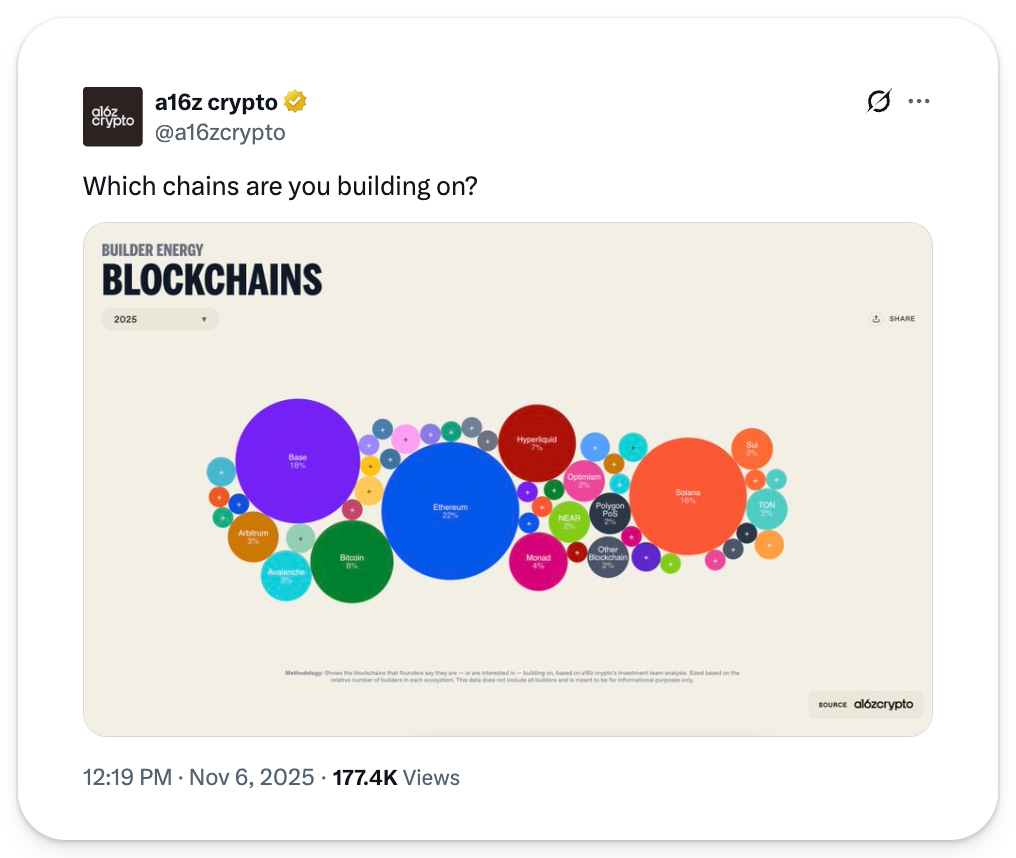Click the green Bitcoin 8% bubble
This screenshot has width=1016, height=858.
pyautogui.click(x=352, y=562)
